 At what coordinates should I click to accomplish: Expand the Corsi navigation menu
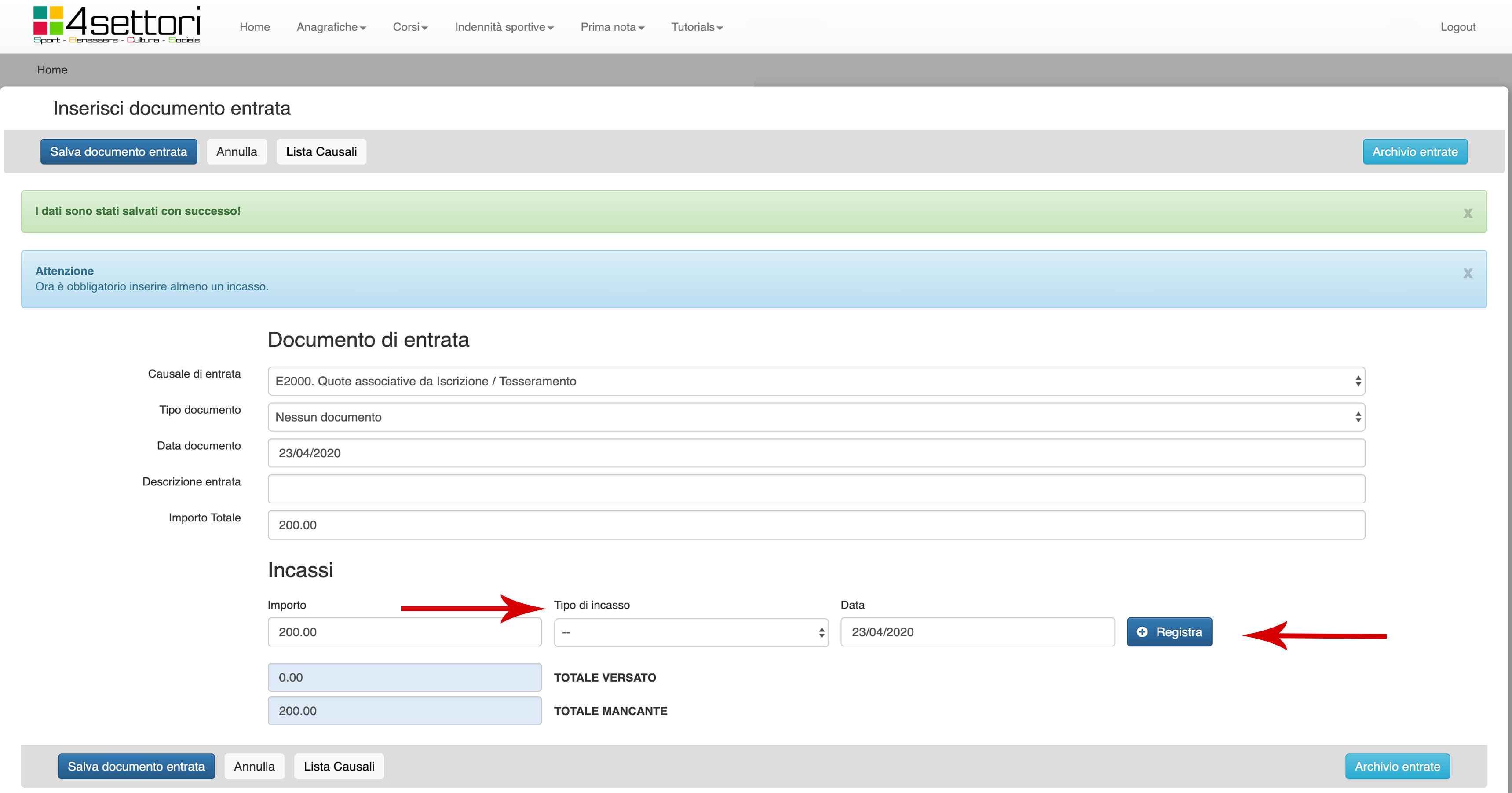[x=410, y=27]
